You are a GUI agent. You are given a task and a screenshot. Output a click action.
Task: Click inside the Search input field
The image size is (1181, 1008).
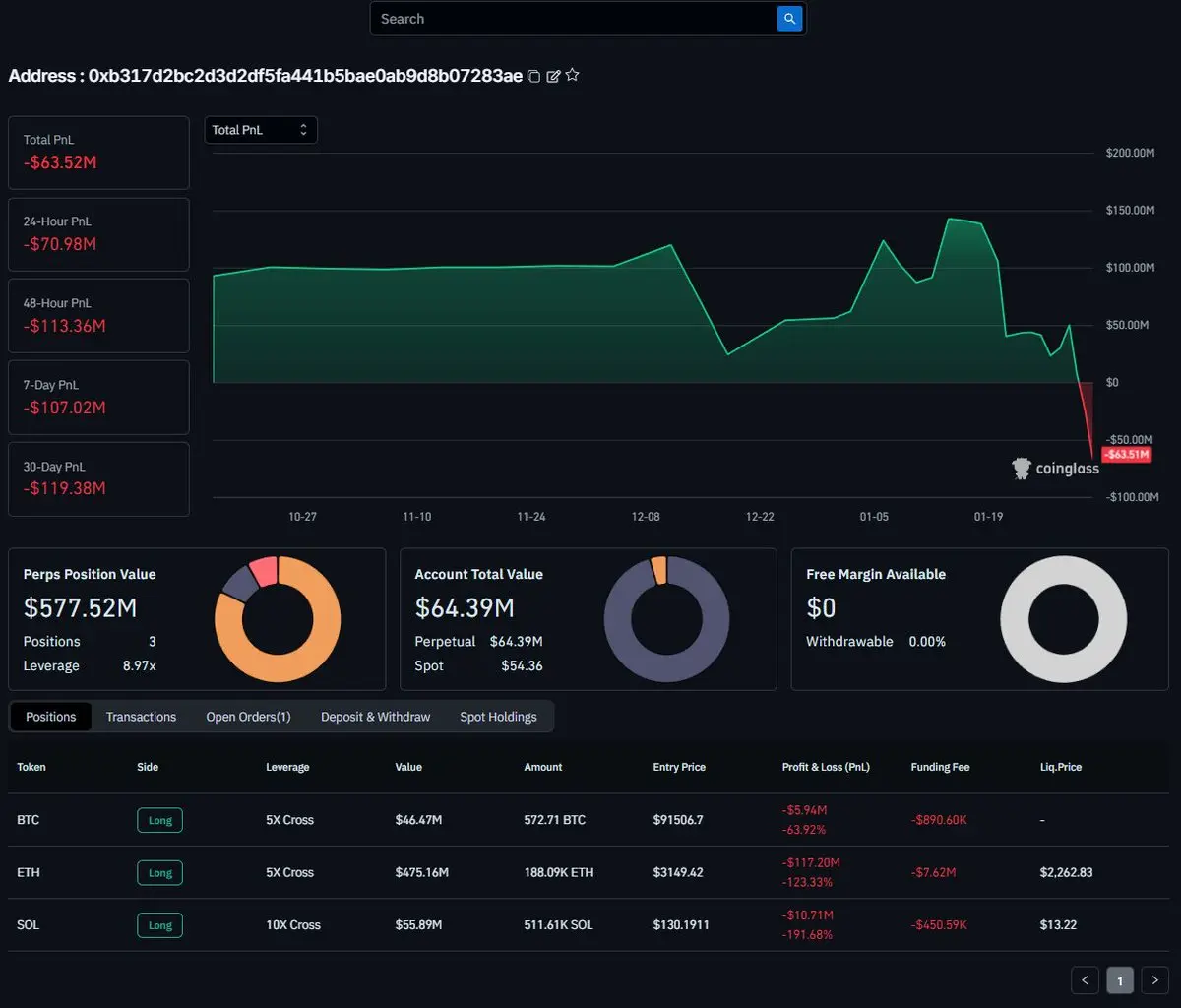point(571,19)
